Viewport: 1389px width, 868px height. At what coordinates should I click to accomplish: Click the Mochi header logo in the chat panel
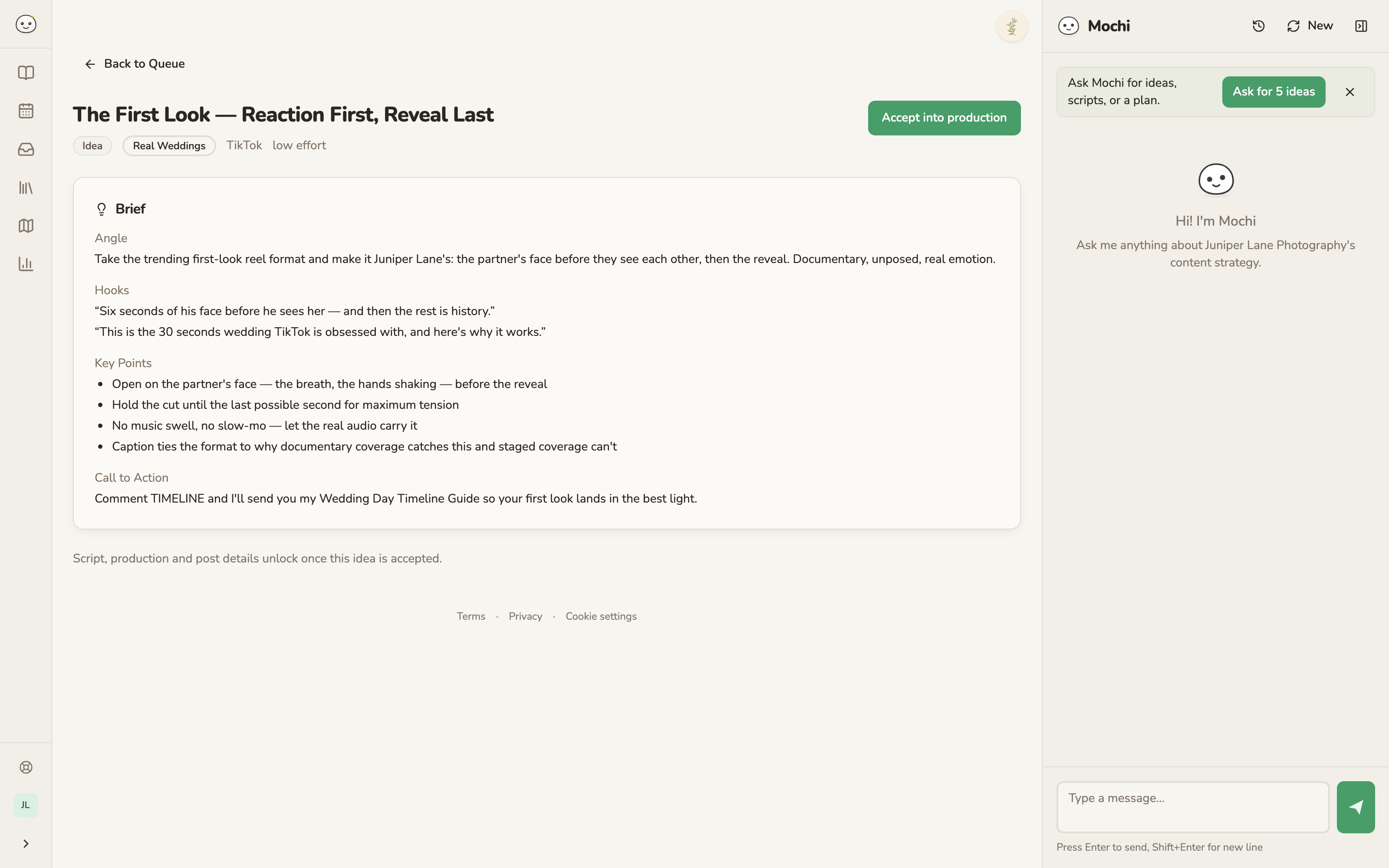pos(1068,26)
